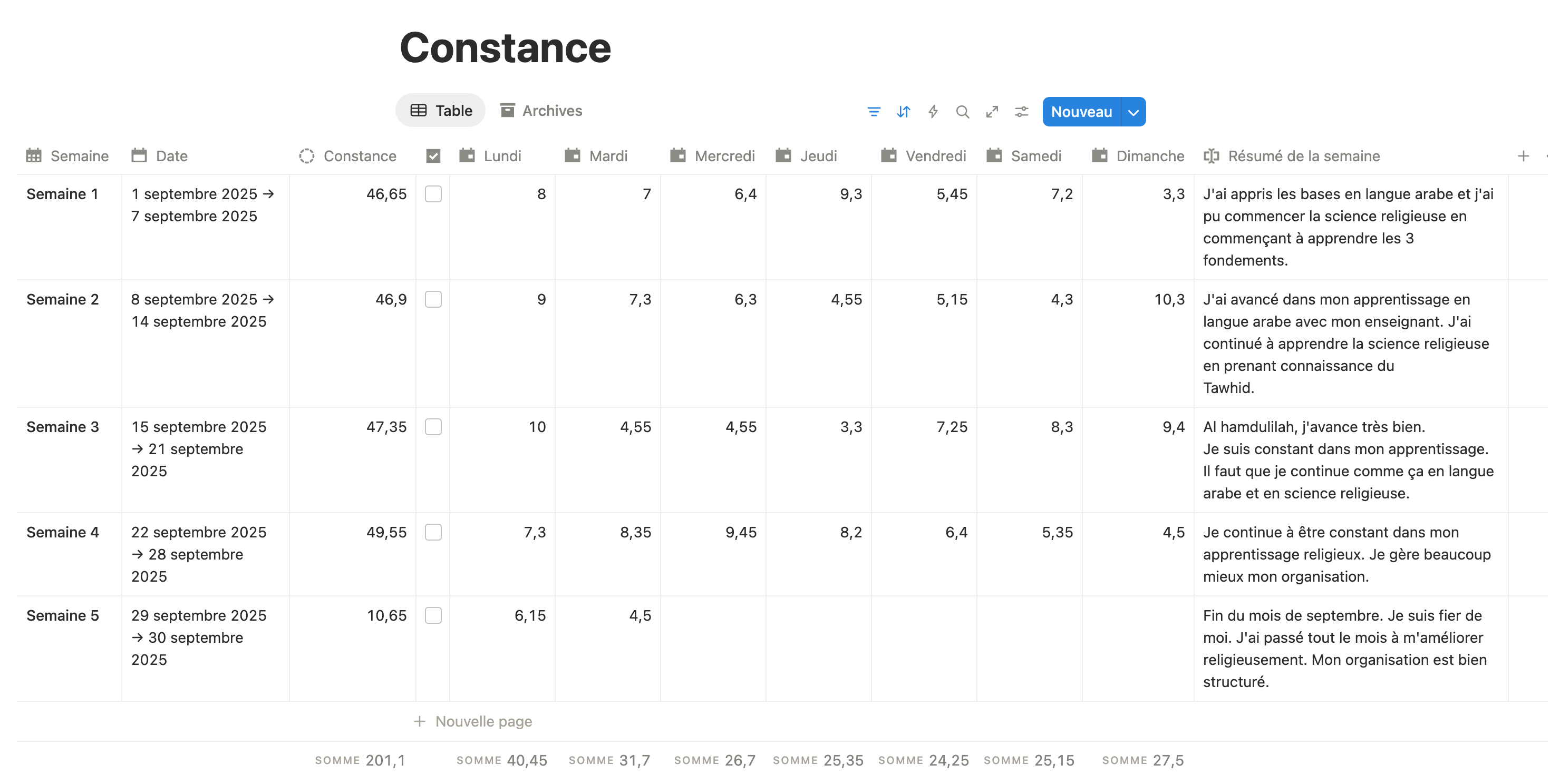The width and height of the screenshot is (1550, 784).
Task: Toggle the Semaine 5 row checkbox
Action: [x=433, y=615]
